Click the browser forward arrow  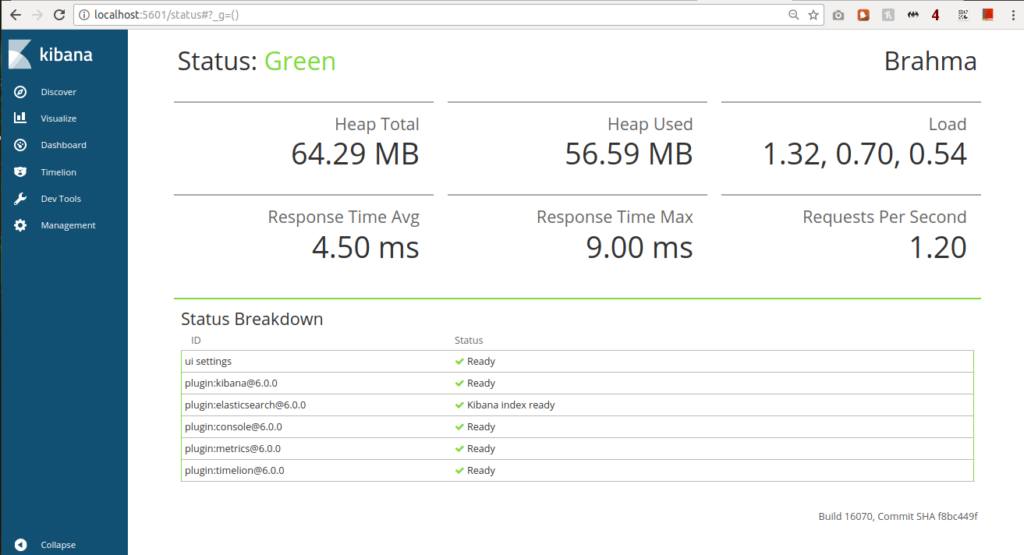[37, 14]
